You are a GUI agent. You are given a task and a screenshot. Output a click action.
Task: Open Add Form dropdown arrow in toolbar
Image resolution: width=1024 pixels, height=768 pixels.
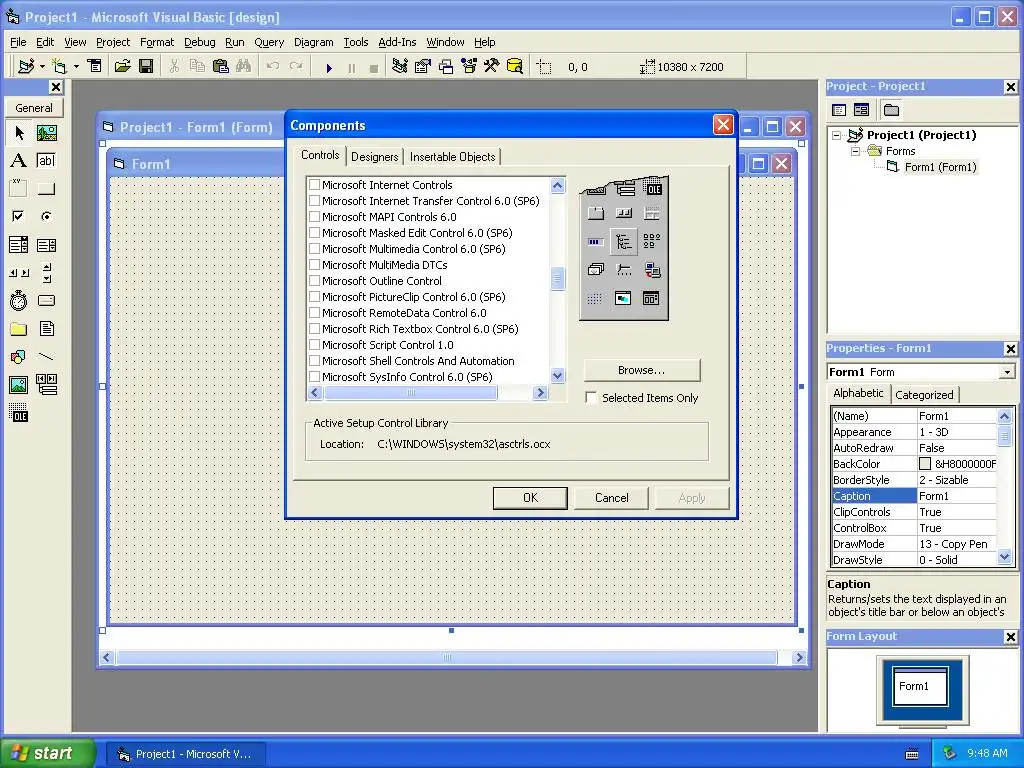point(76,66)
